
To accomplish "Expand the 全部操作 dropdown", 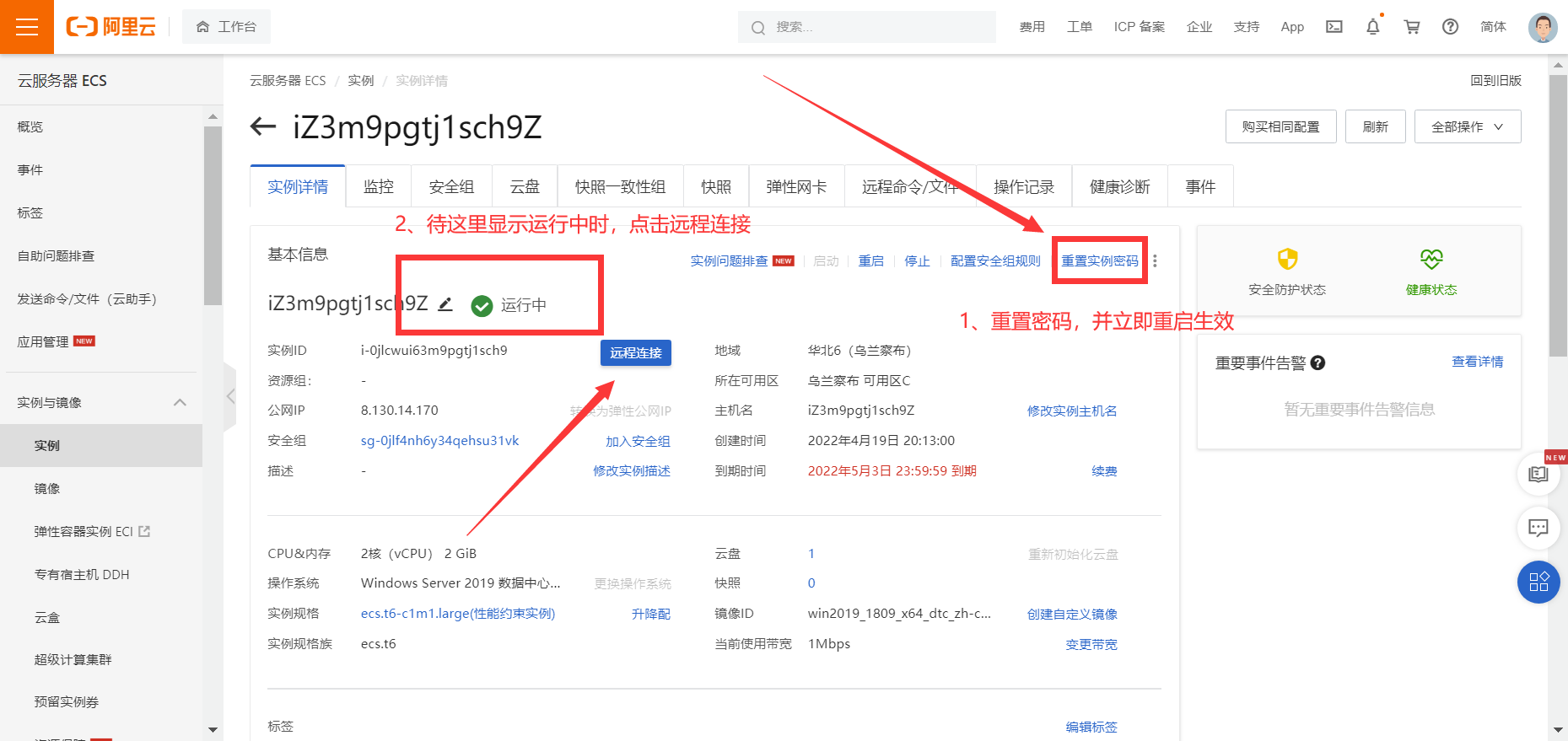I will click(1468, 126).
